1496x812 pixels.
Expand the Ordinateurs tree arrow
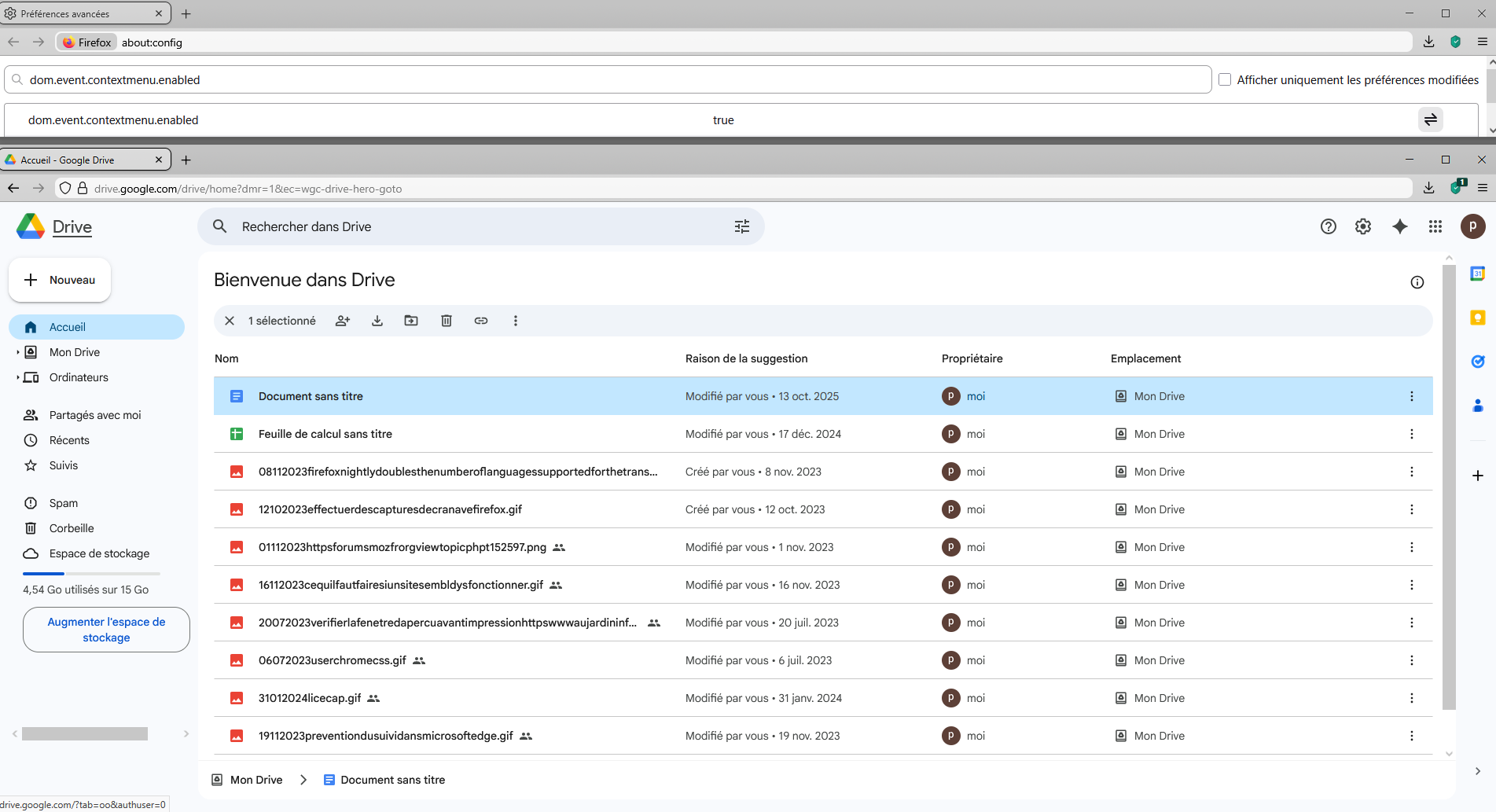point(17,377)
